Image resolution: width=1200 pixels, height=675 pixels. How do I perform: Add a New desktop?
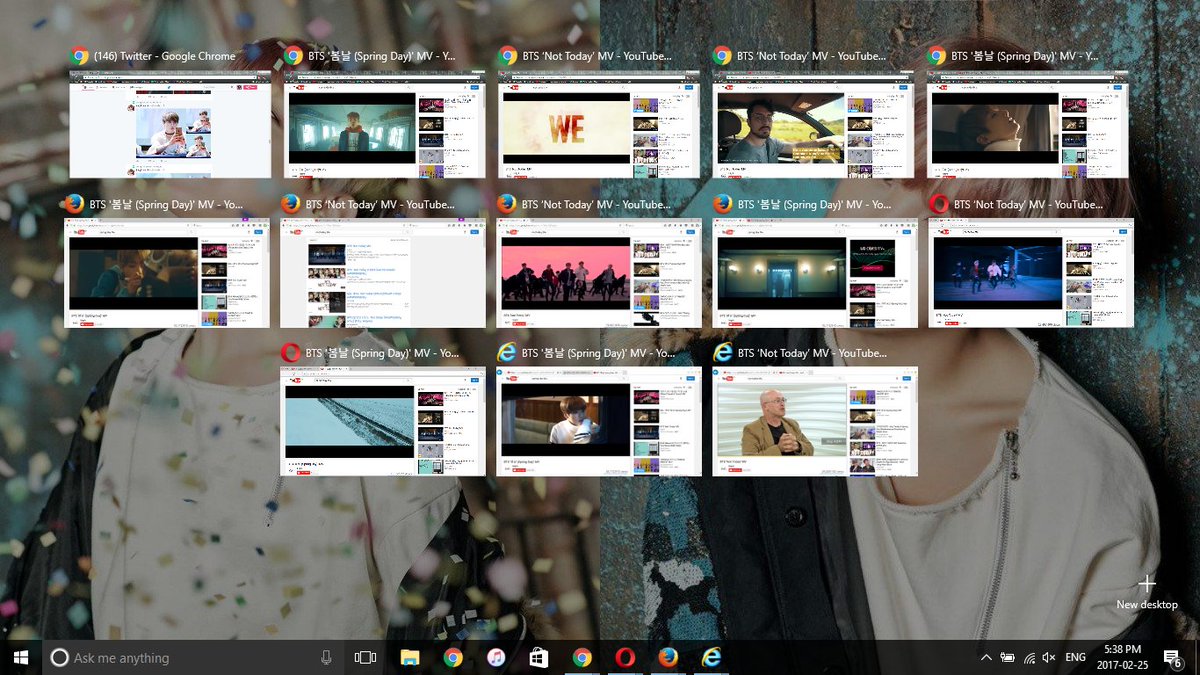[x=1147, y=592]
